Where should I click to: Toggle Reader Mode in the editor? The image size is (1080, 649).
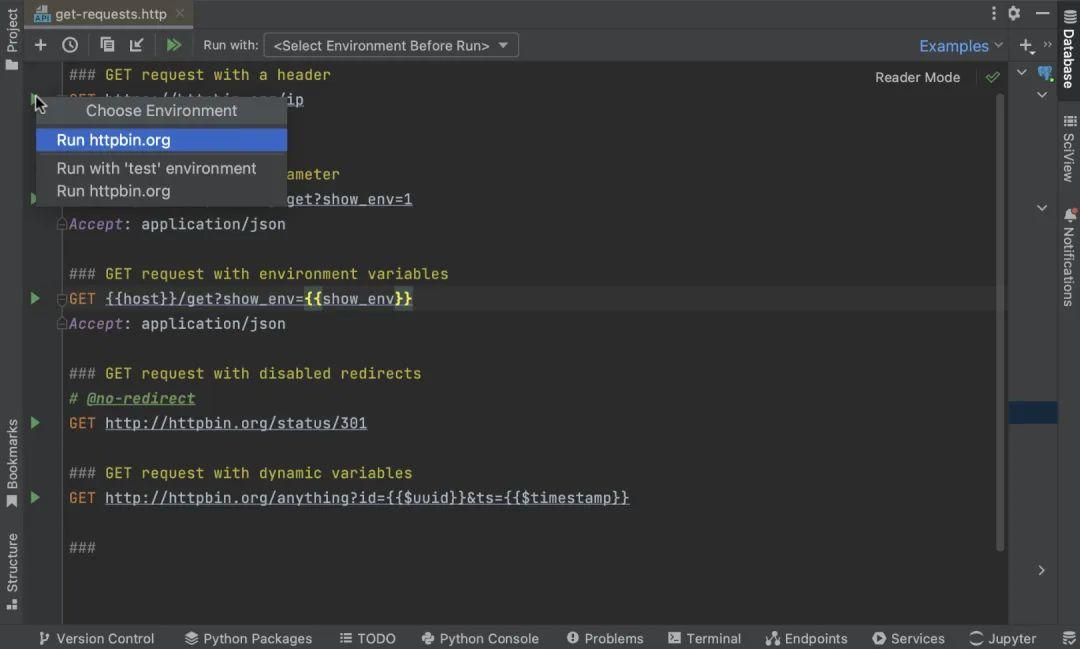916,77
